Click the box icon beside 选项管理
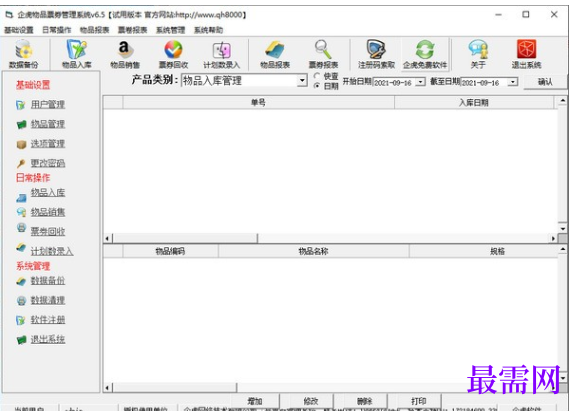Screen dimensions: 579x411 [21, 144]
